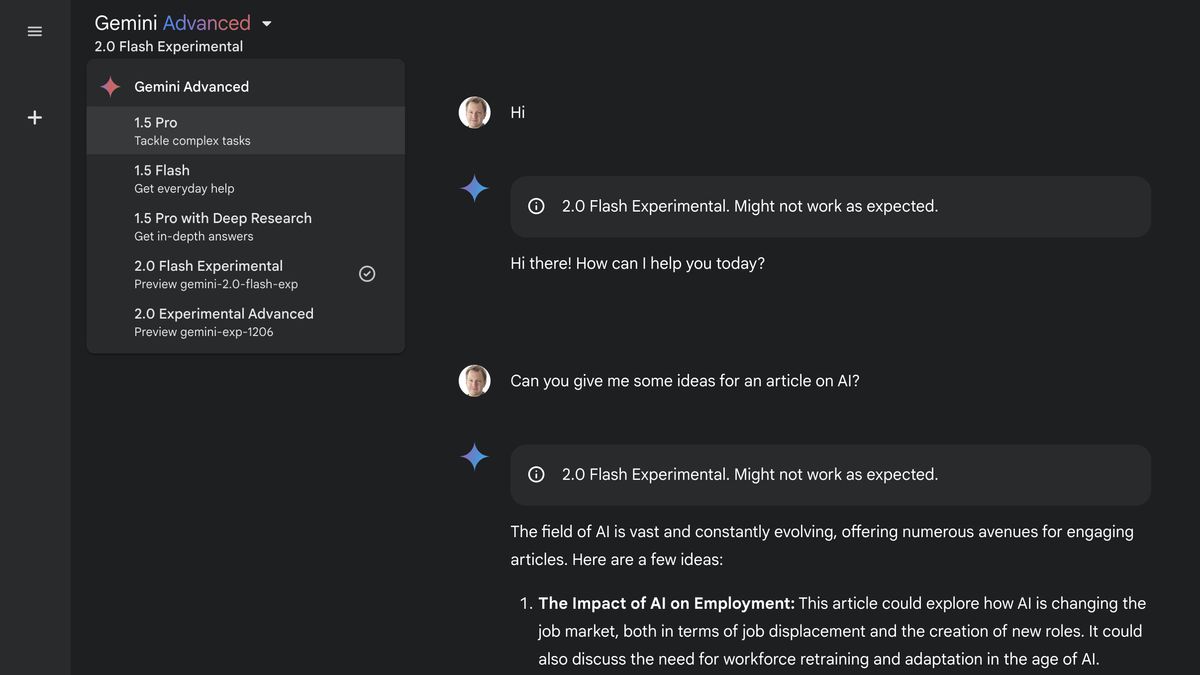Viewport: 1200px width, 675px height.
Task: Click the Gemini sparkle beside the article ideas reply
Action: coord(474,456)
